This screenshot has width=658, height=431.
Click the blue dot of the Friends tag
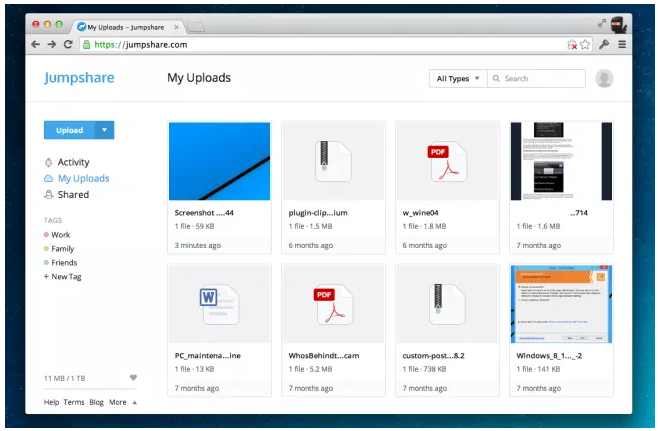click(46, 263)
